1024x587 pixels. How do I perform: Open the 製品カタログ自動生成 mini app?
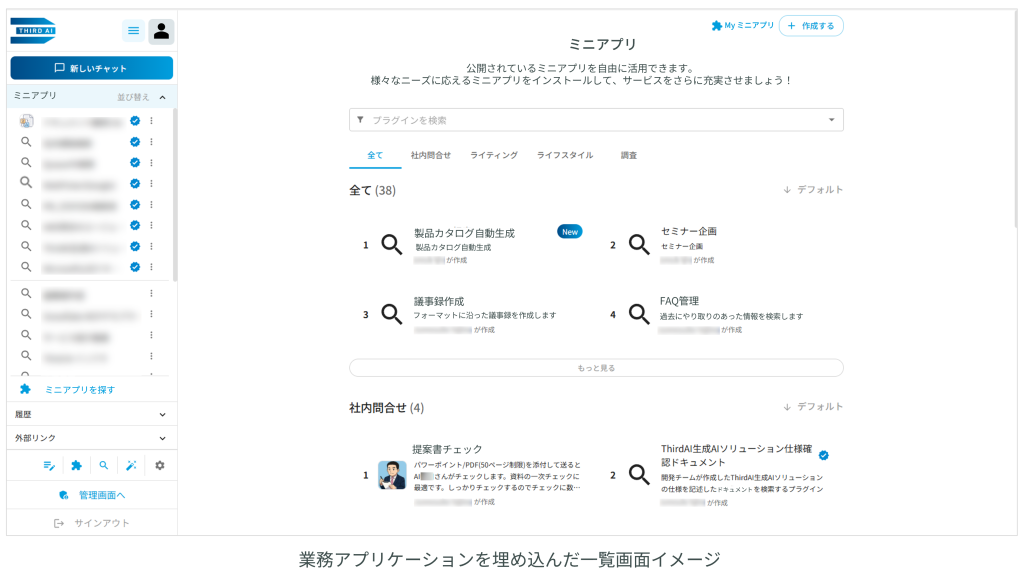[464, 233]
